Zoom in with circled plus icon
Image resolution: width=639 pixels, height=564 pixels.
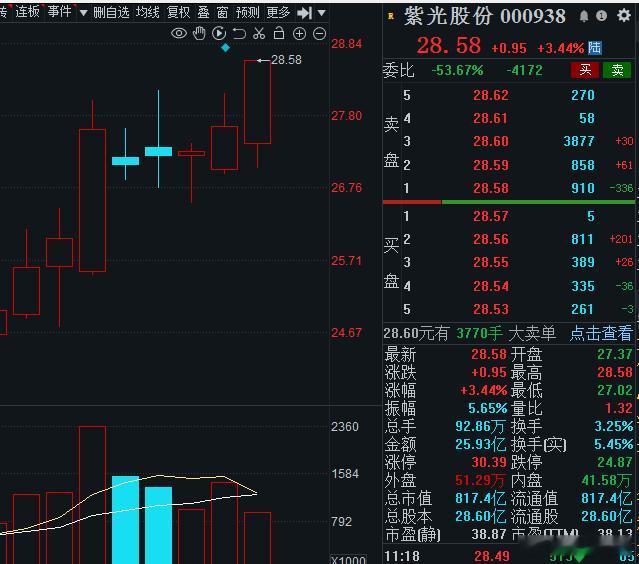(x=300, y=34)
